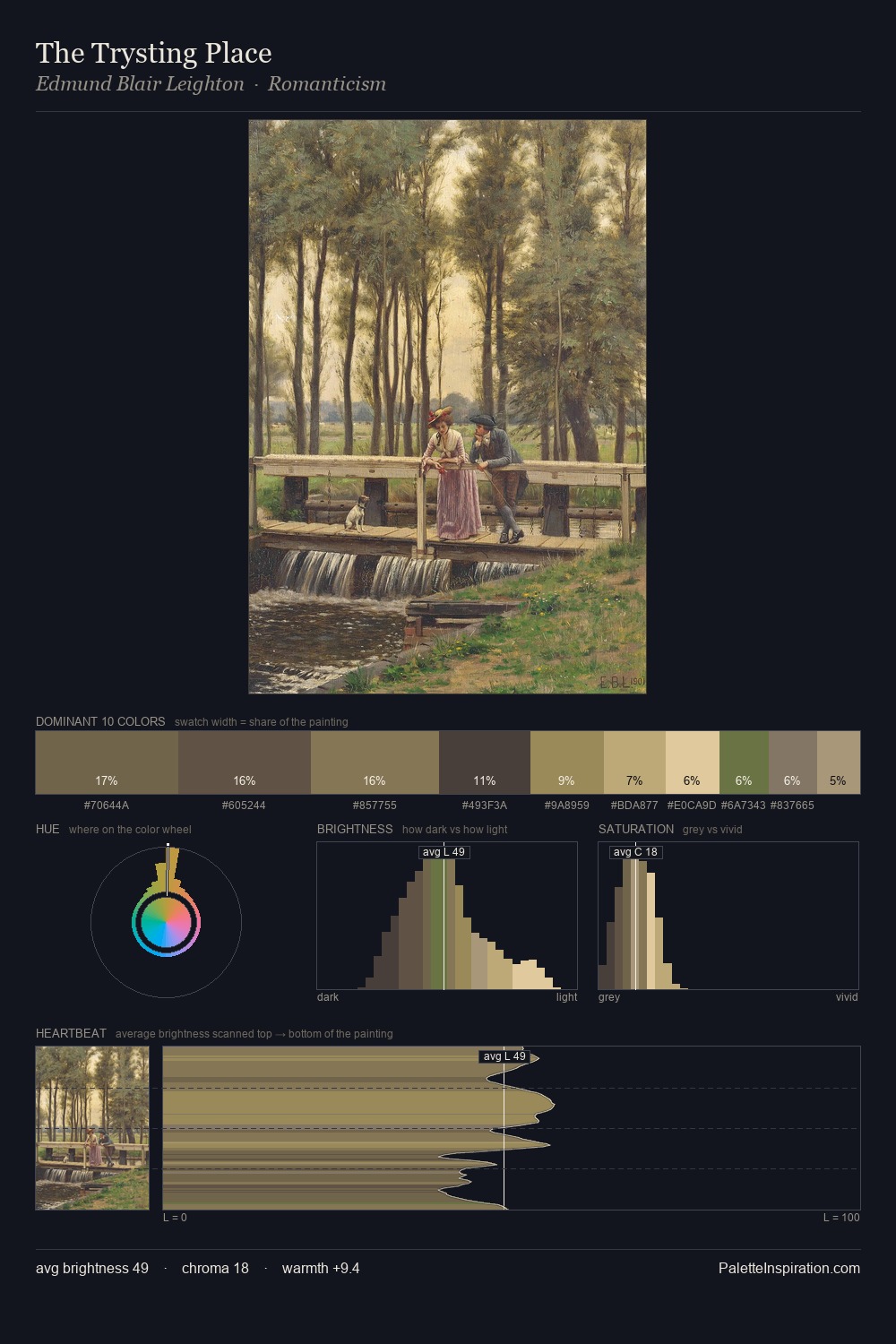Click the 'L = 0' axis label
This screenshot has height=1344, width=896.
175,1218
